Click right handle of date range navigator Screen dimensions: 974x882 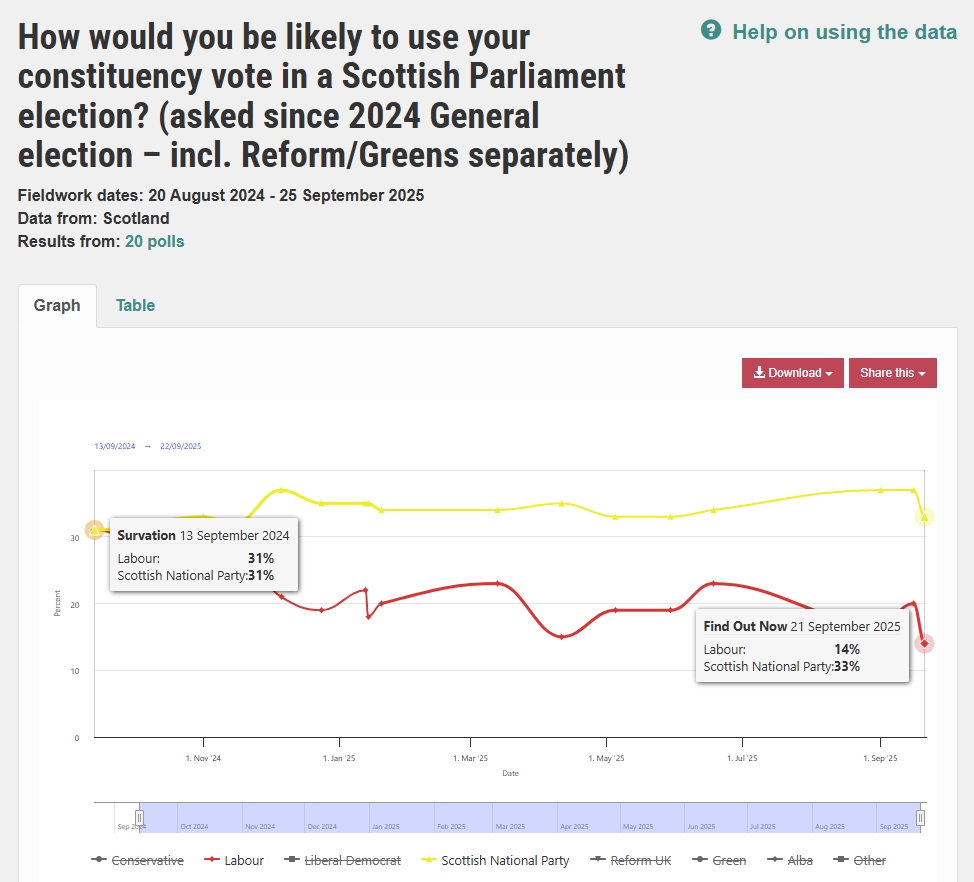click(x=921, y=817)
